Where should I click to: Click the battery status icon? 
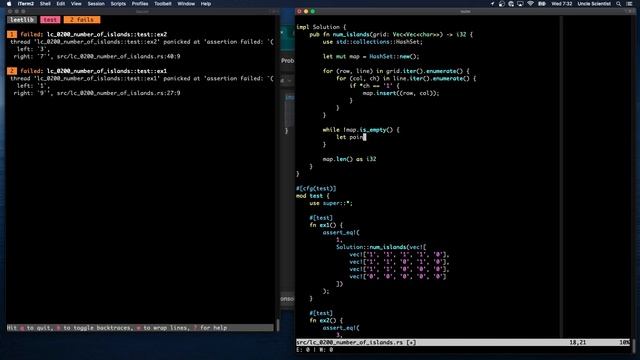pyautogui.click(x=542, y=4)
